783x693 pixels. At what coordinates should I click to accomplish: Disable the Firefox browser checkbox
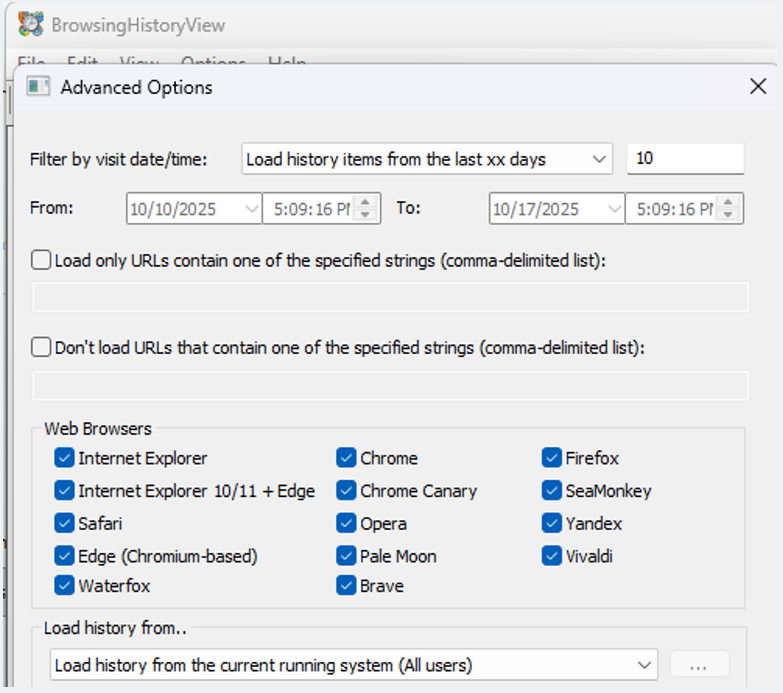(551, 458)
